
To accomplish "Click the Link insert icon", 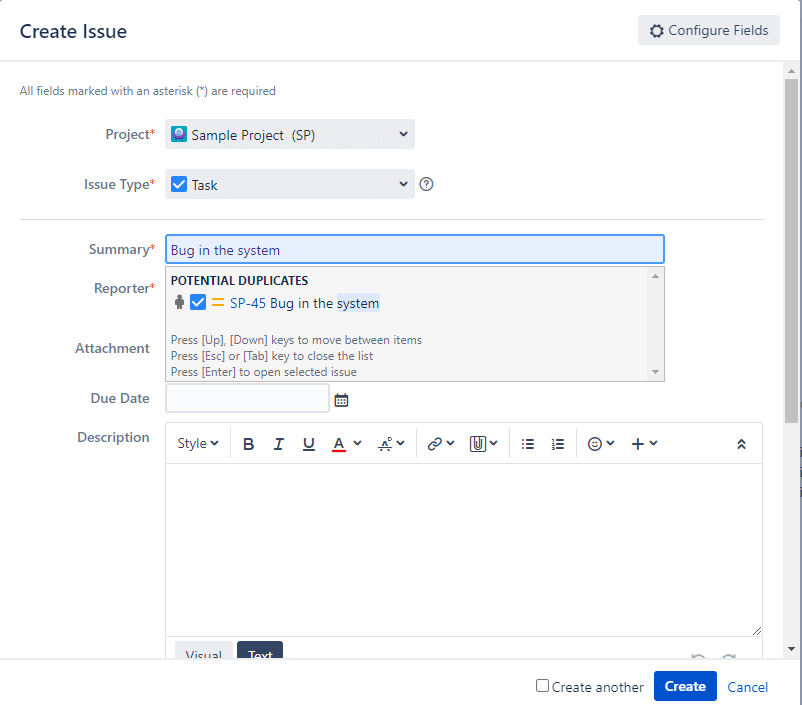I will (435, 444).
